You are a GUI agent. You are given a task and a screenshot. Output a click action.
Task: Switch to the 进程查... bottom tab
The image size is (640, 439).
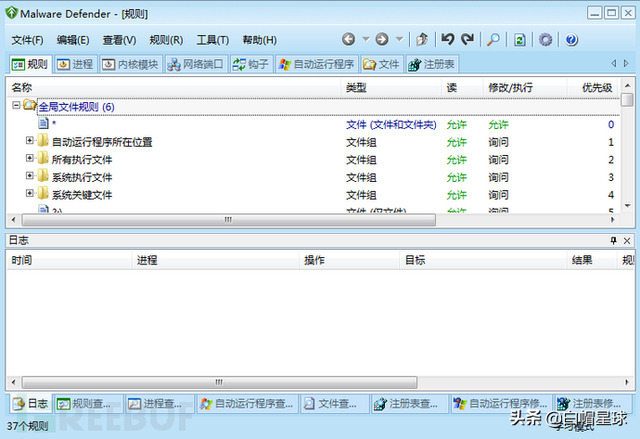(x=160, y=404)
